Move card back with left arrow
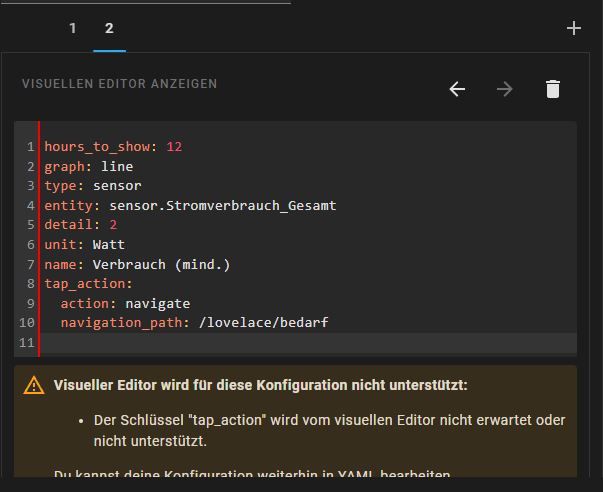 click(457, 89)
